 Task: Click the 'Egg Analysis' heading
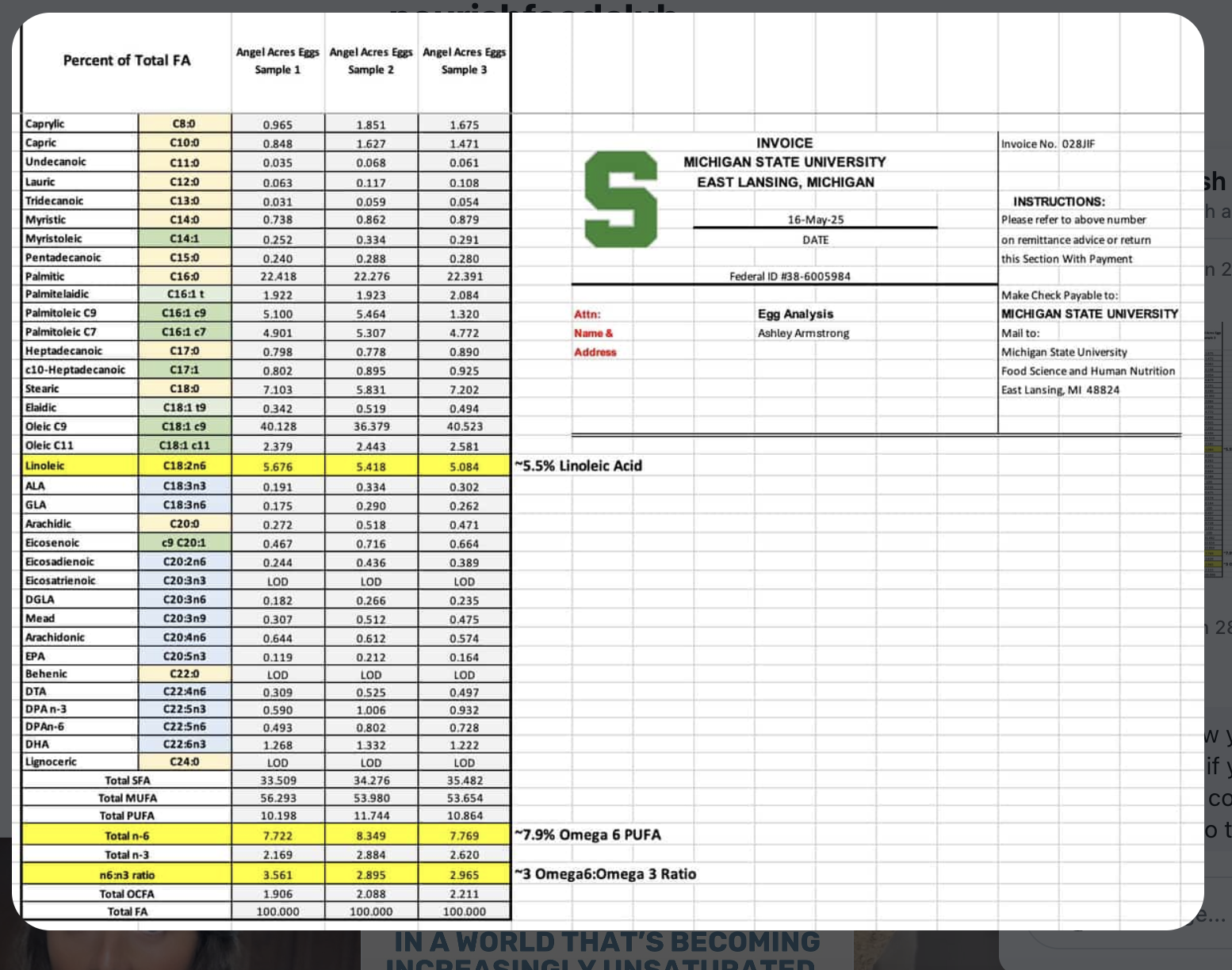tap(795, 314)
